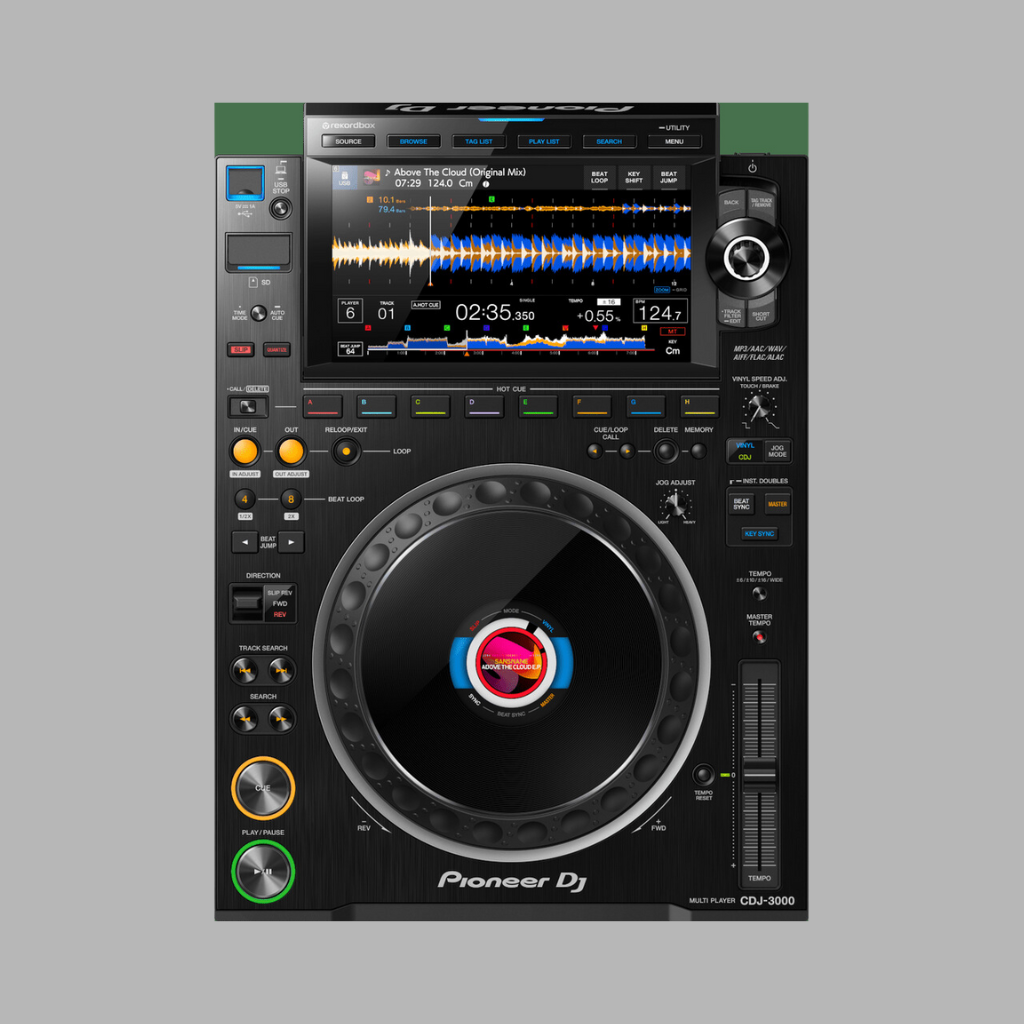The image size is (1024, 1024).
Task: Trigger Hot Cue F pad
Action: (592, 406)
